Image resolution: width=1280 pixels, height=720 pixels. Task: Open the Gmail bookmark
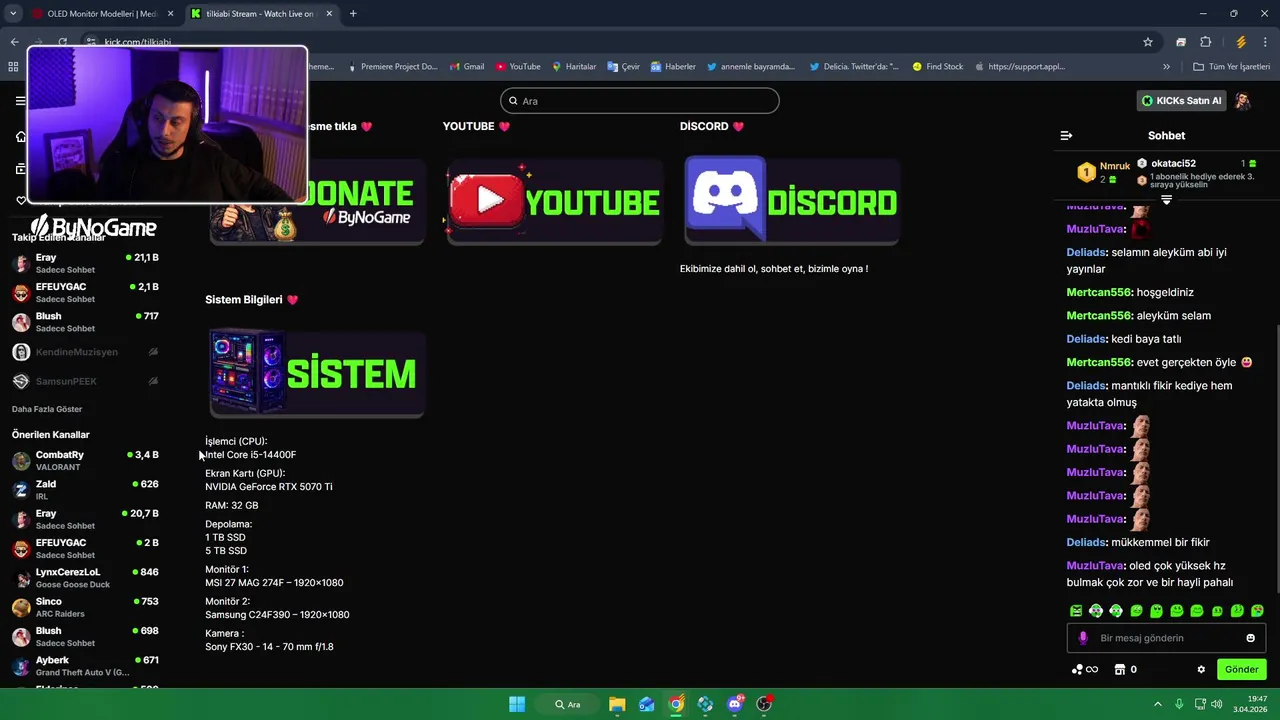[466, 67]
